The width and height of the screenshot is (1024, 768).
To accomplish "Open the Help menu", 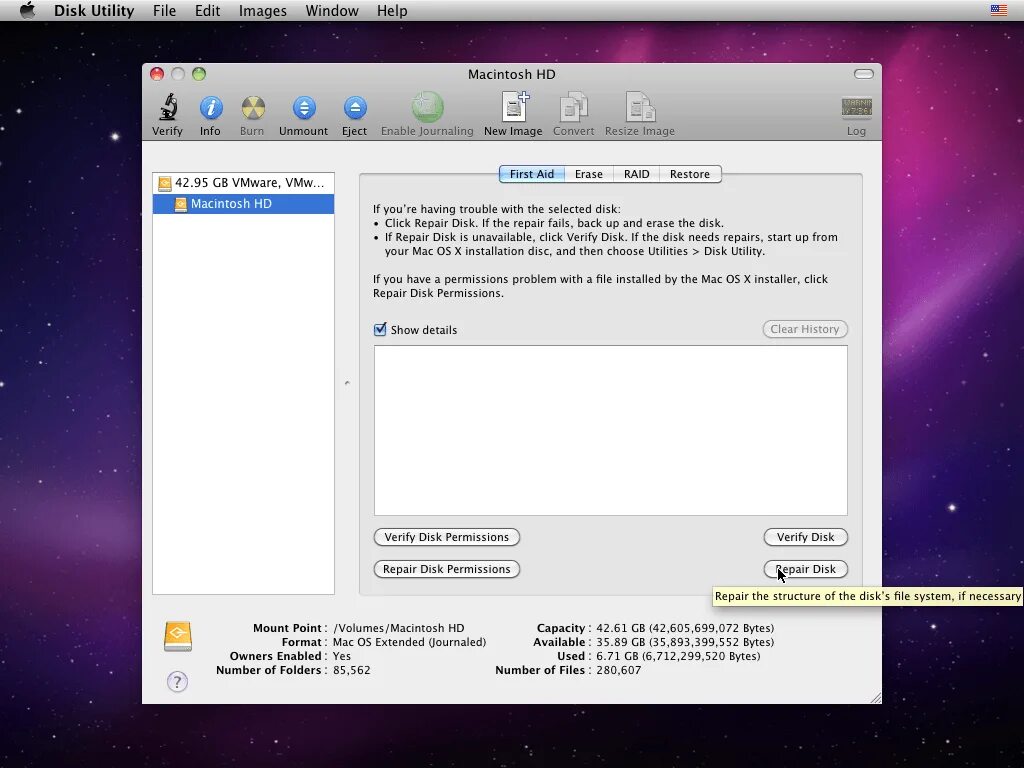I will pos(392,10).
